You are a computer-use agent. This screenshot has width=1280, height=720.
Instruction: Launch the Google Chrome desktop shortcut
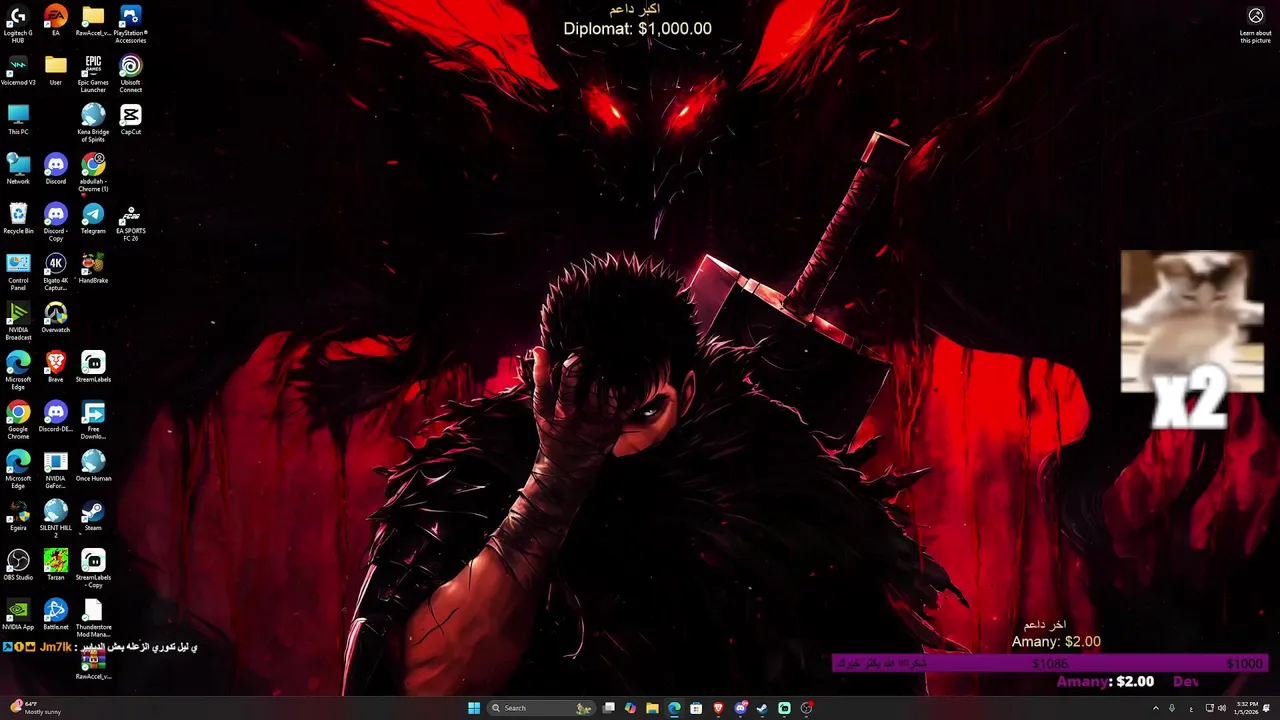point(18,419)
